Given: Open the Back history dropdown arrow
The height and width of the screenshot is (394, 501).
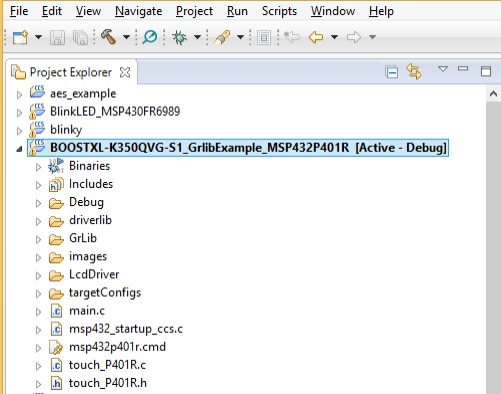Looking at the screenshot, I should point(334,37).
